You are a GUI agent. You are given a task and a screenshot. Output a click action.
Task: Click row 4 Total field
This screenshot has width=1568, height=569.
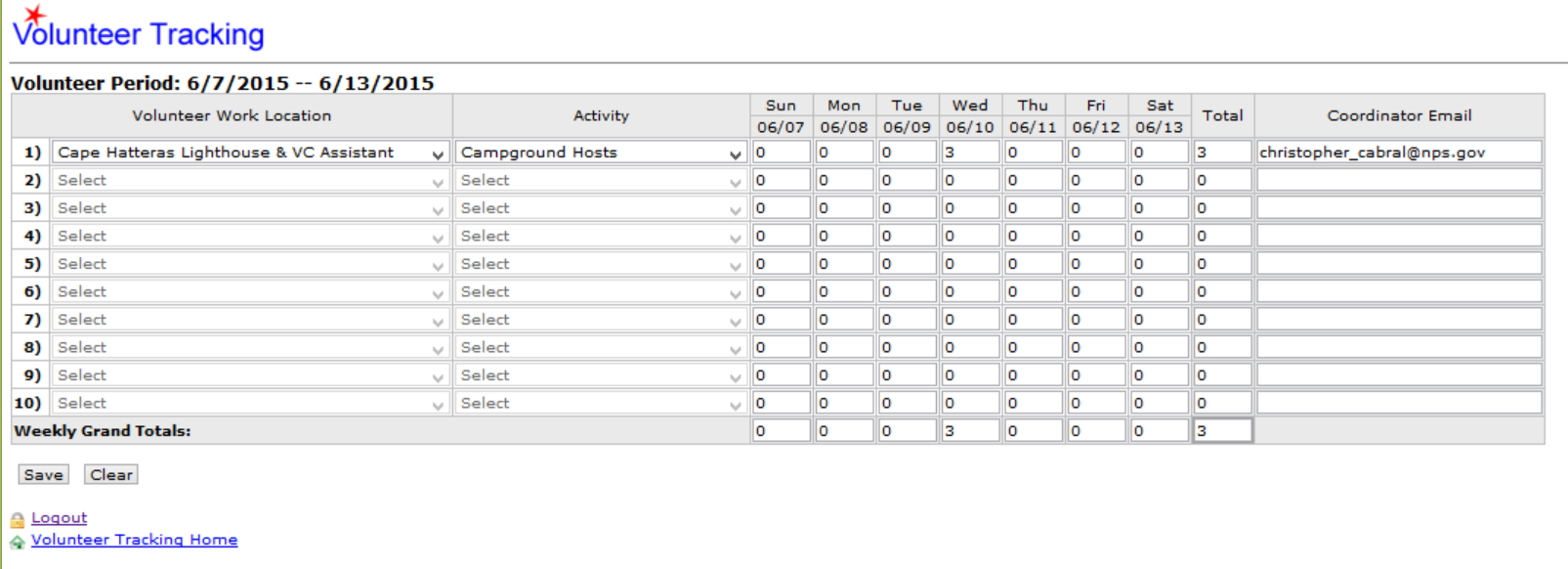tap(1223, 236)
